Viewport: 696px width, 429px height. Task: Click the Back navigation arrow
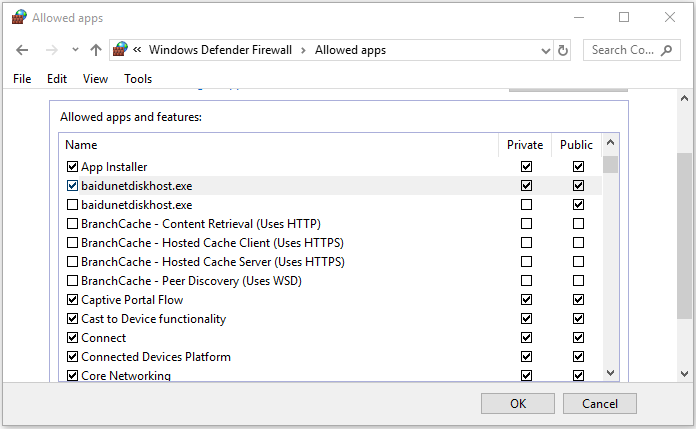click(x=22, y=50)
